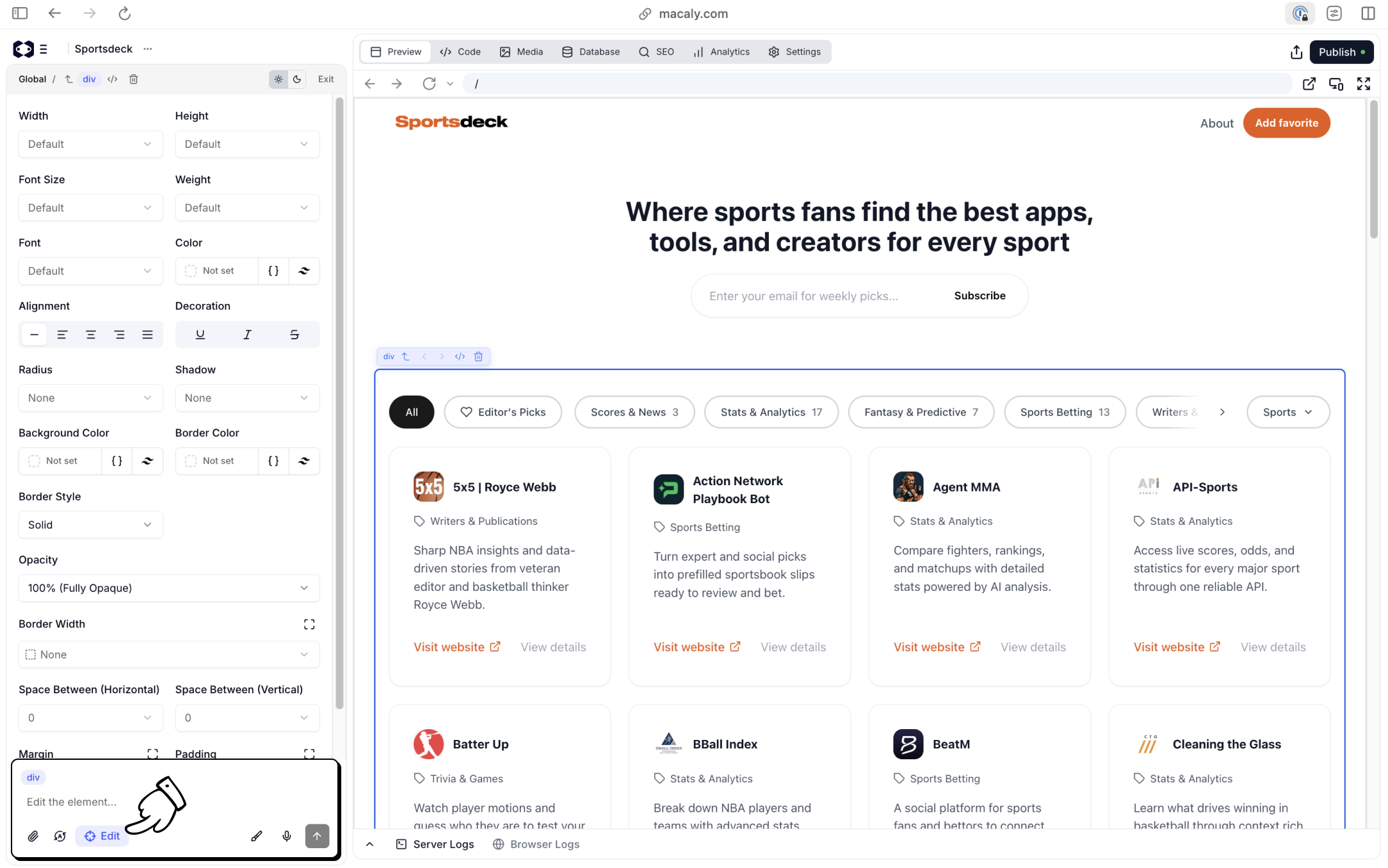Open the Sports filter dropdown

(x=1287, y=412)
